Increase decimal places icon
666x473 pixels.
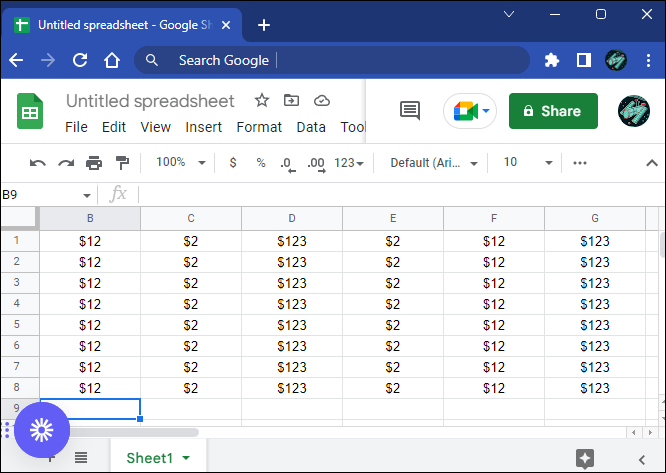[x=316, y=164]
